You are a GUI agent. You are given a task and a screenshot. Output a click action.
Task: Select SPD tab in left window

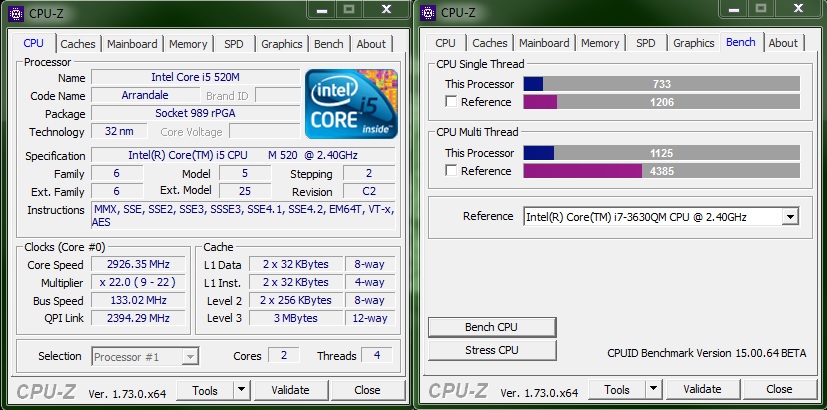(234, 44)
